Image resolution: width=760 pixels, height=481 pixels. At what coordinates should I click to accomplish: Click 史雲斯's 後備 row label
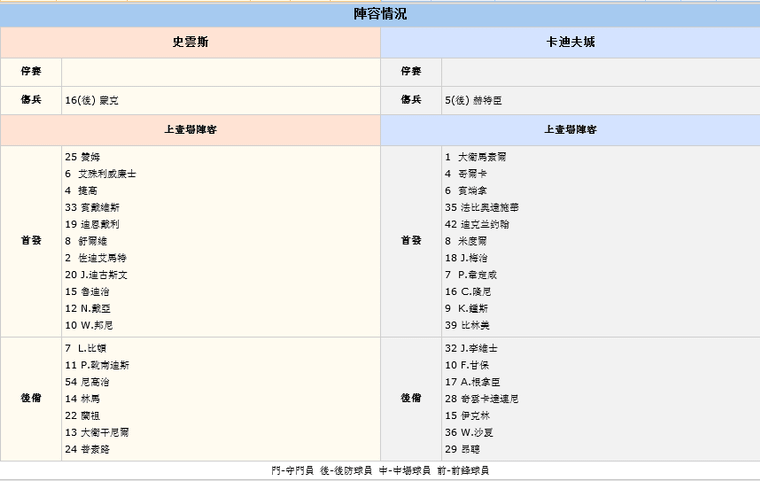(31, 398)
